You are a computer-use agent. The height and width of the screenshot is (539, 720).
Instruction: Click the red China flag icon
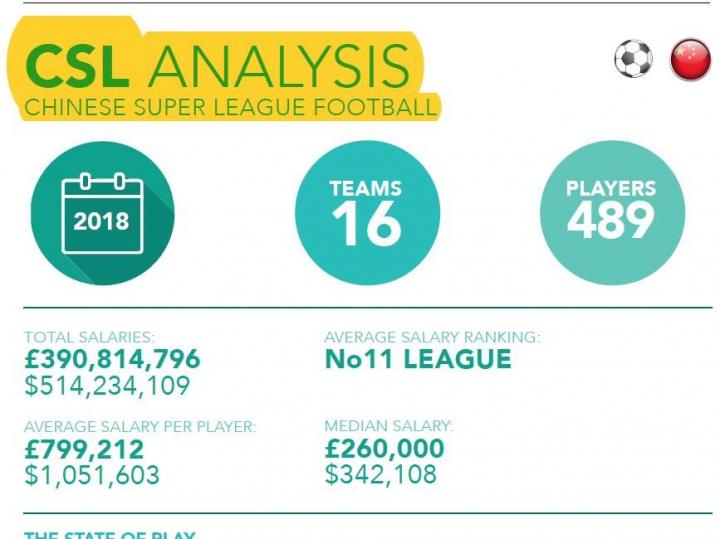click(690, 60)
